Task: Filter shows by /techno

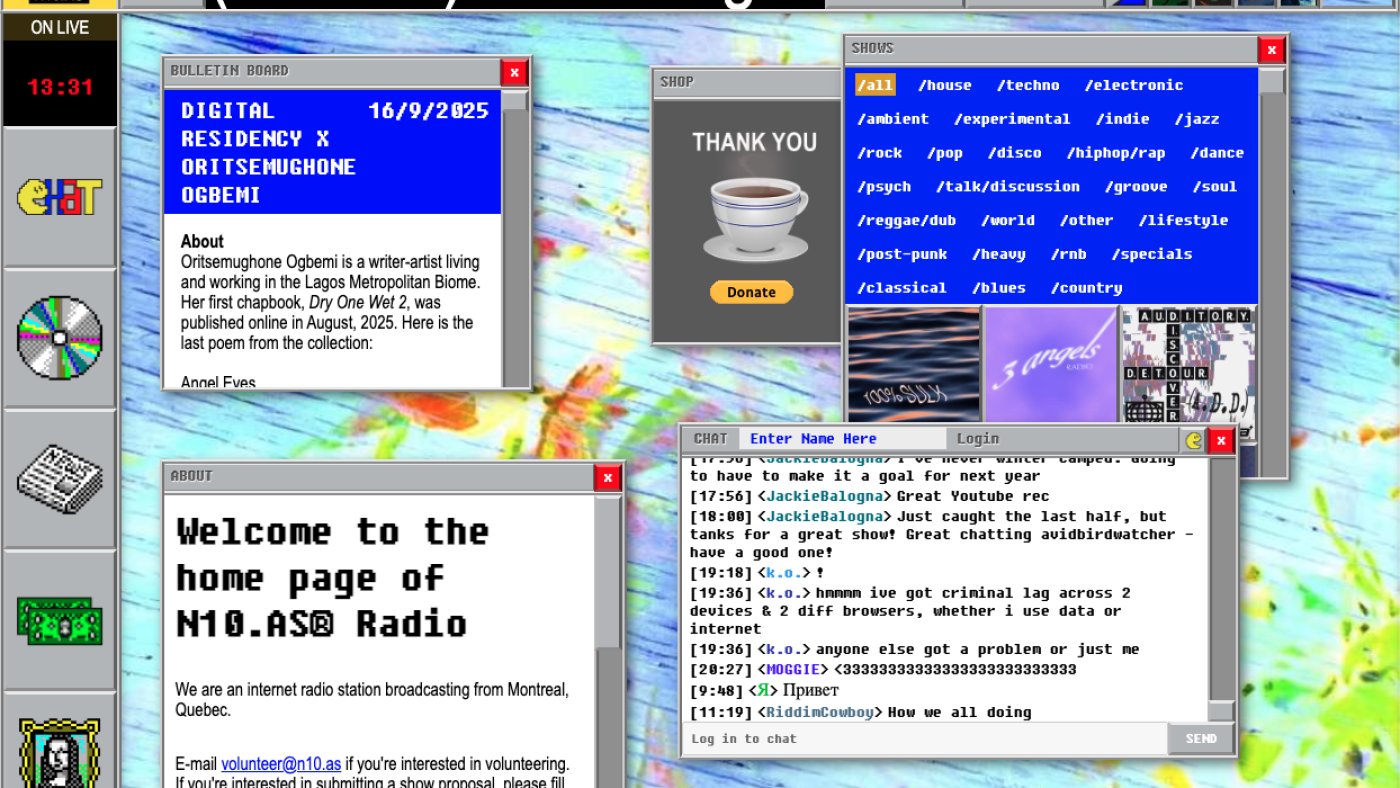Action: pyautogui.click(x=1027, y=86)
